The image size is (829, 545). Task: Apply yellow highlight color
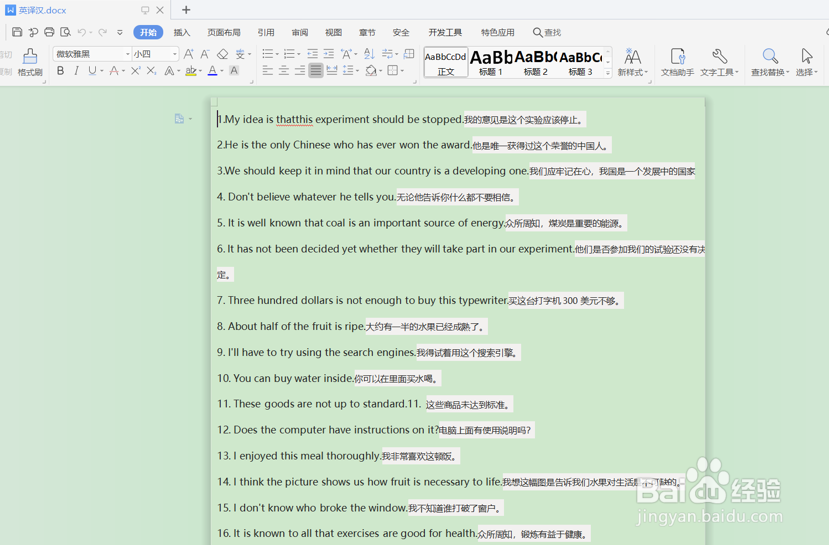click(191, 71)
